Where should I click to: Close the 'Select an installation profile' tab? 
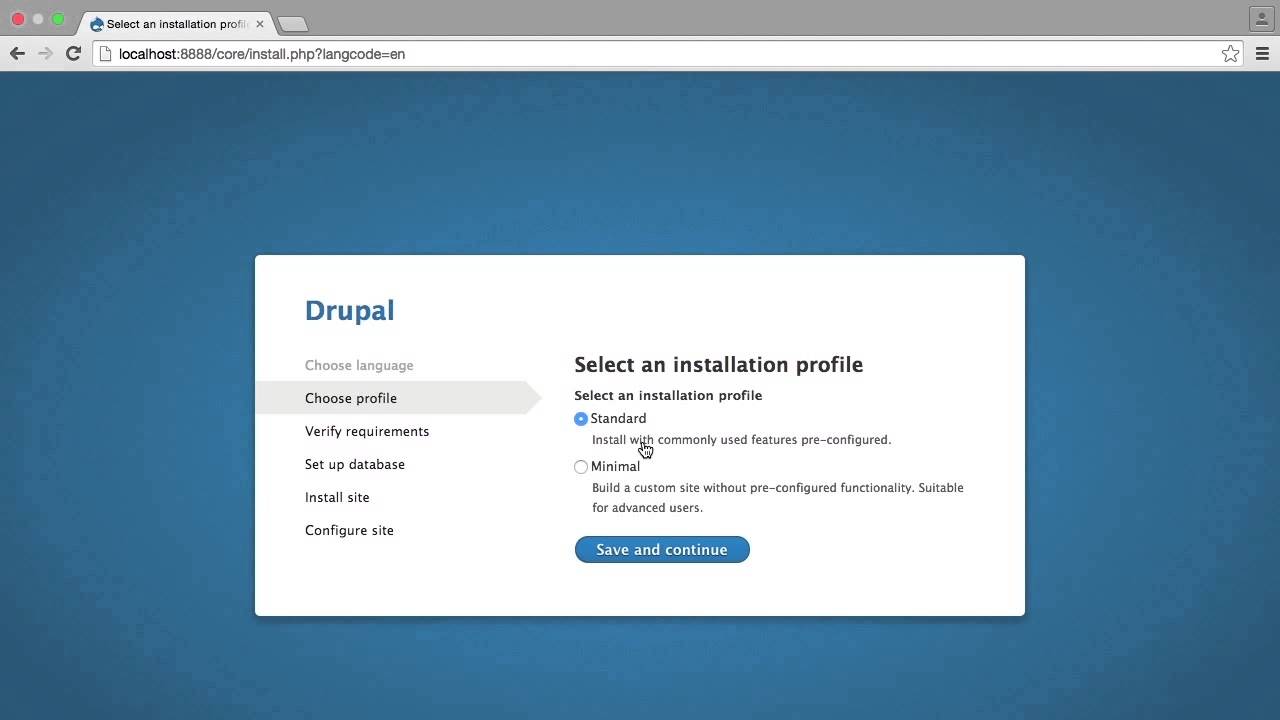coord(260,24)
